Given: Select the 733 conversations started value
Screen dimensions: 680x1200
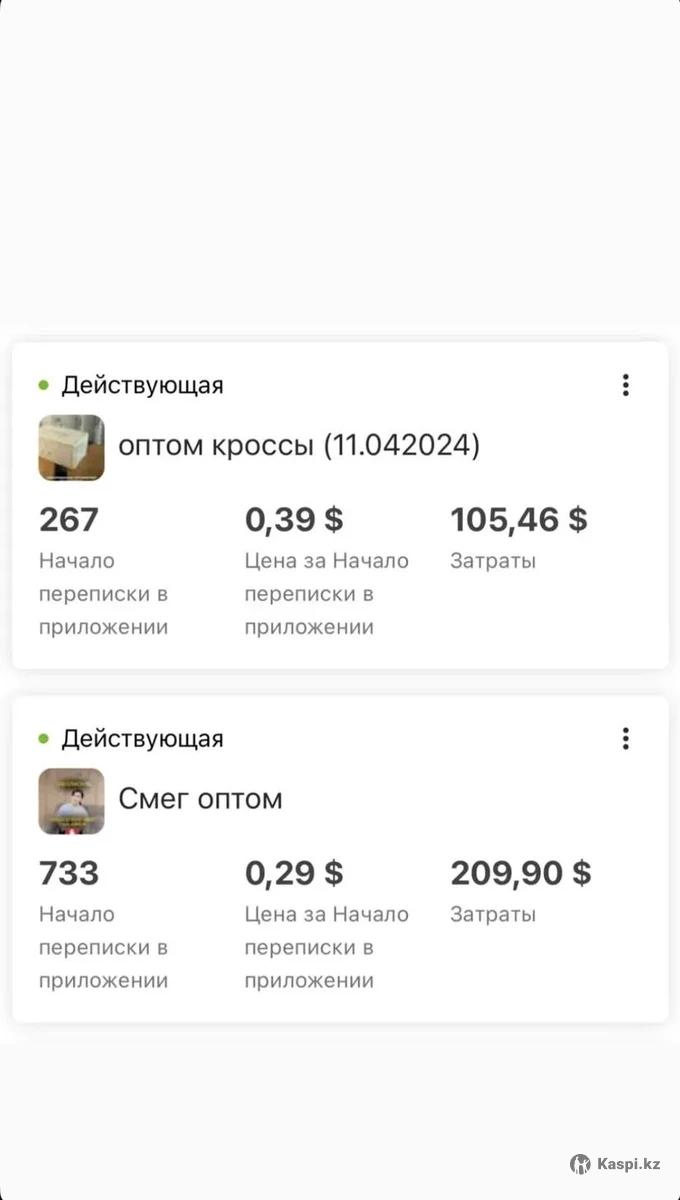Looking at the screenshot, I should (69, 874).
